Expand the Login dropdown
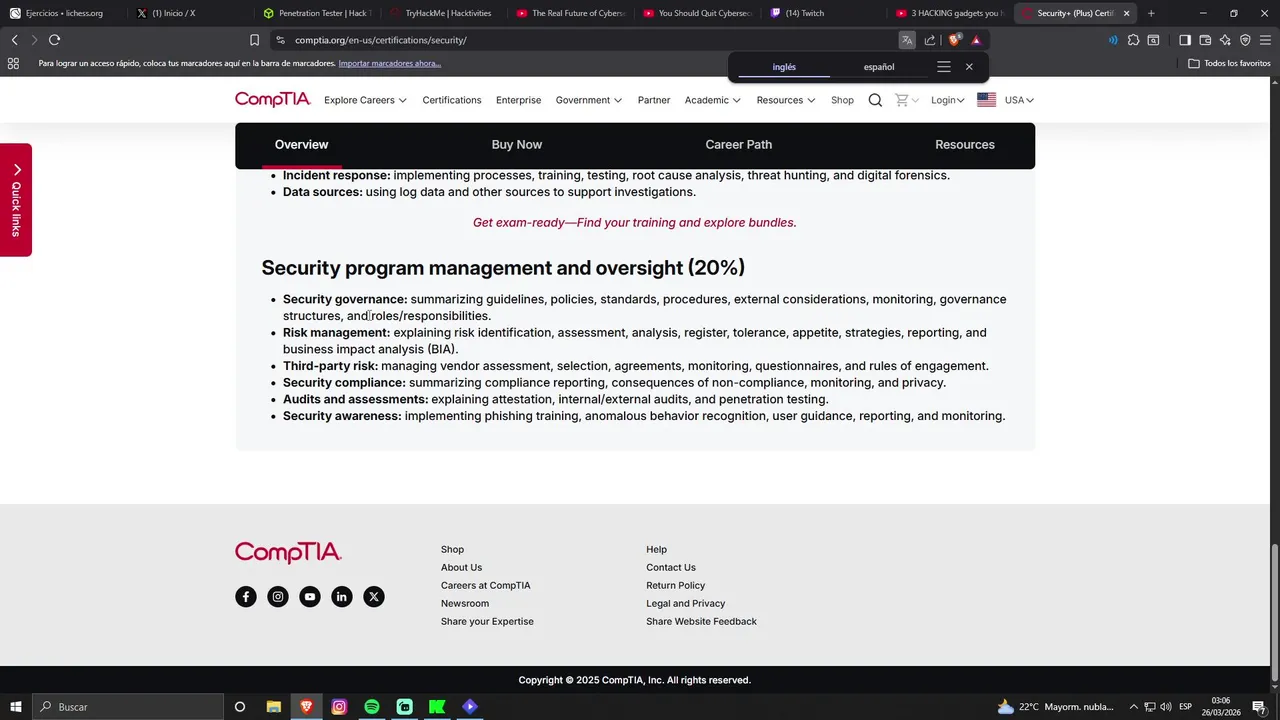 [948, 100]
